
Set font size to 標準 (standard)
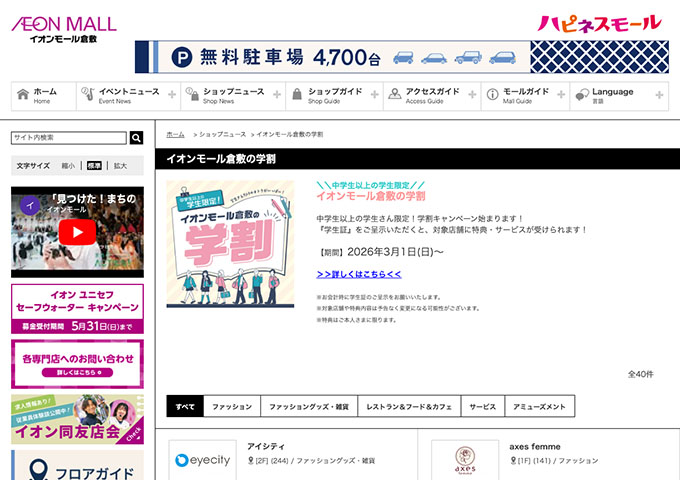pyautogui.click(x=94, y=165)
